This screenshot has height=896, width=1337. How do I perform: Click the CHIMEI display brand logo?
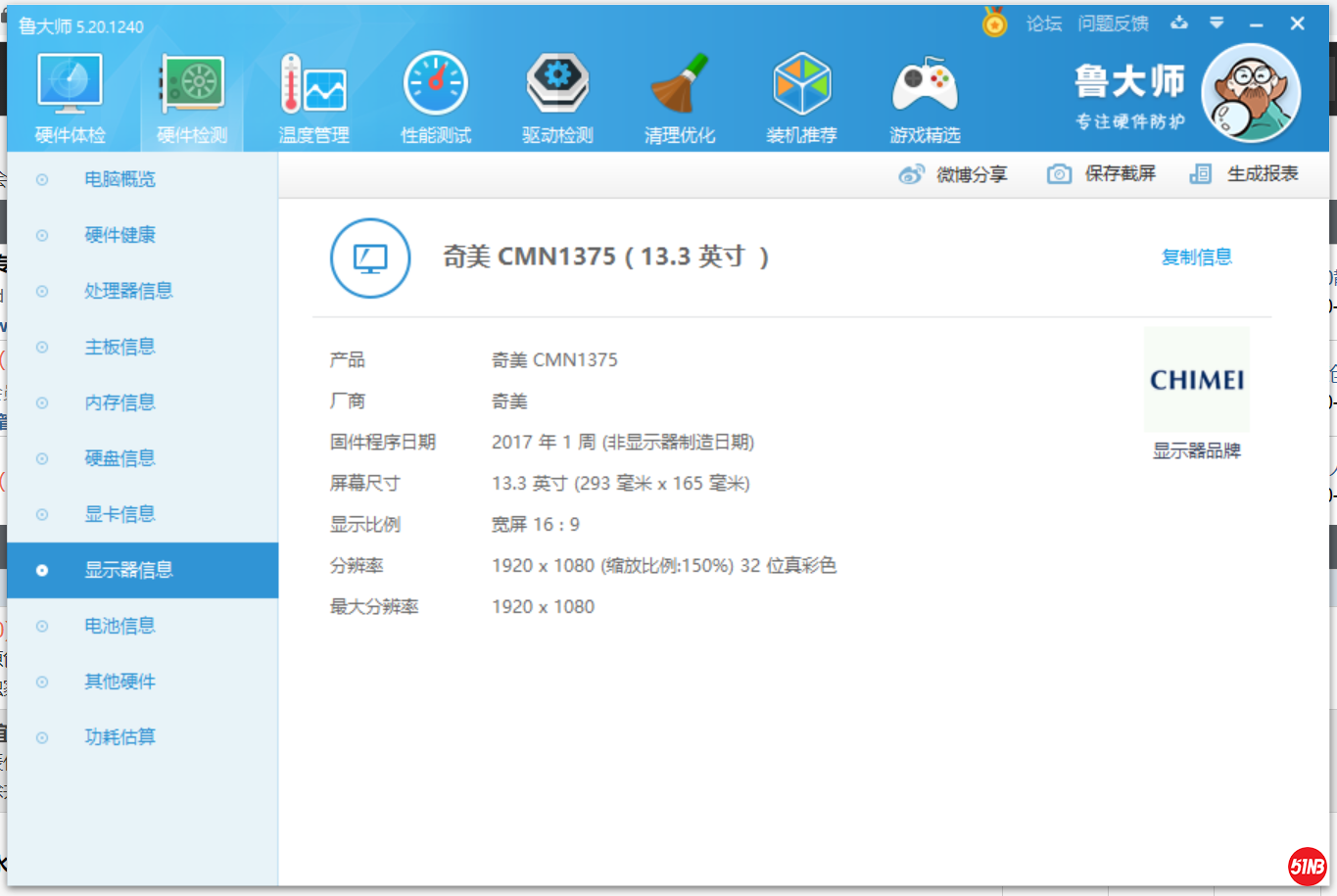click(1196, 380)
